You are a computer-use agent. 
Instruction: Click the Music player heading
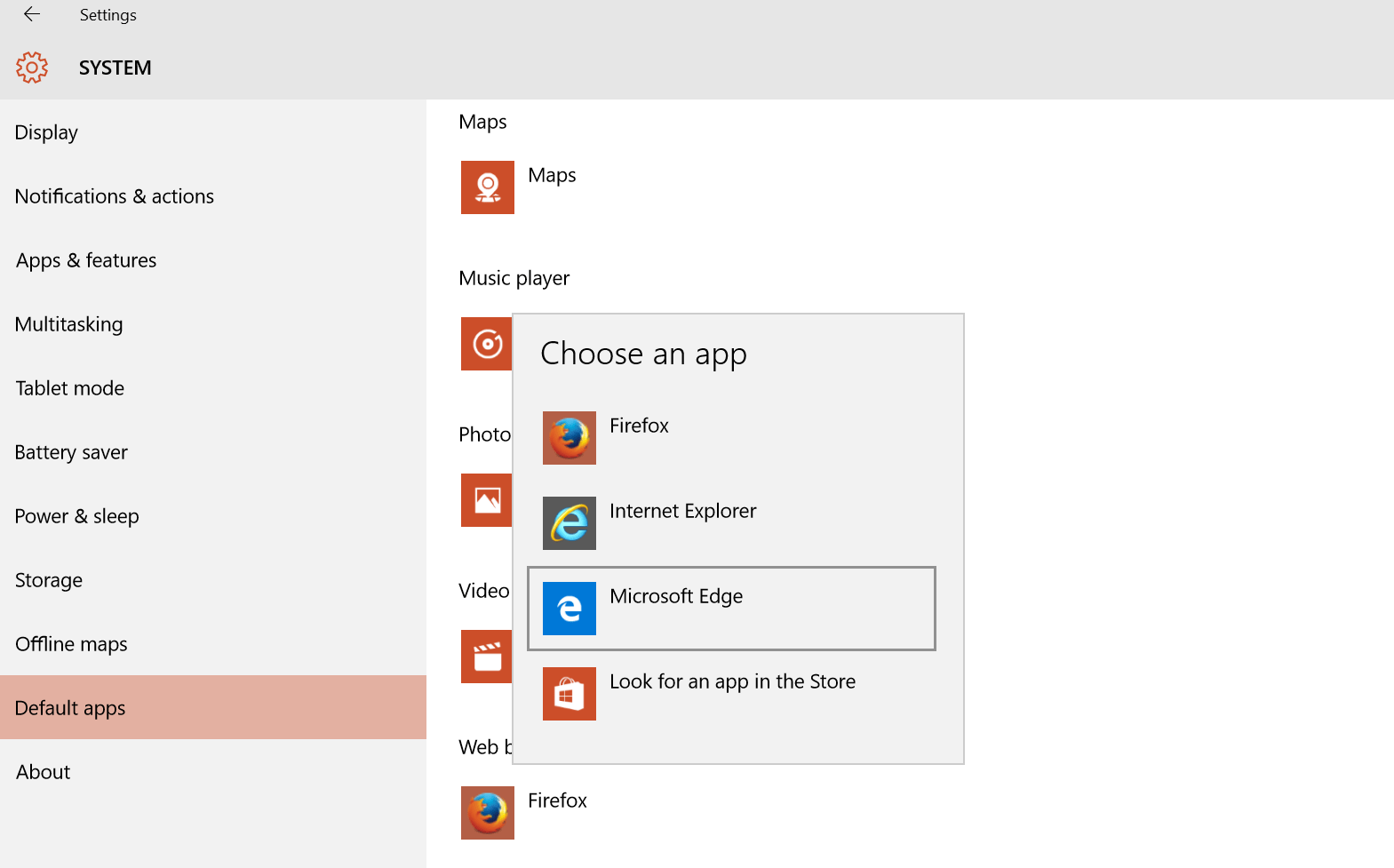coord(514,279)
